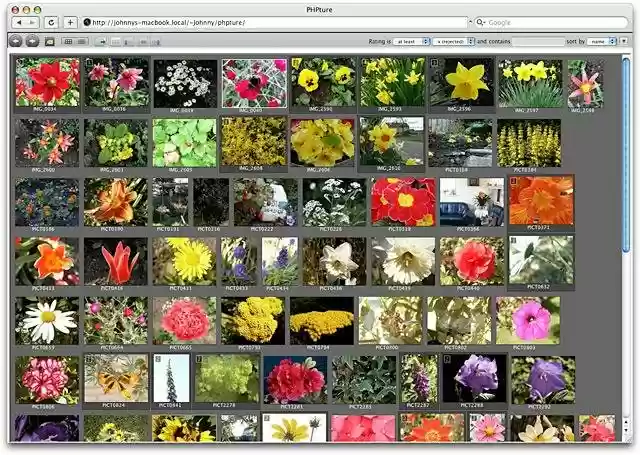Toggle selection box on PICT0632 white flower
This screenshot has width=640, height=455.
(x=514, y=241)
